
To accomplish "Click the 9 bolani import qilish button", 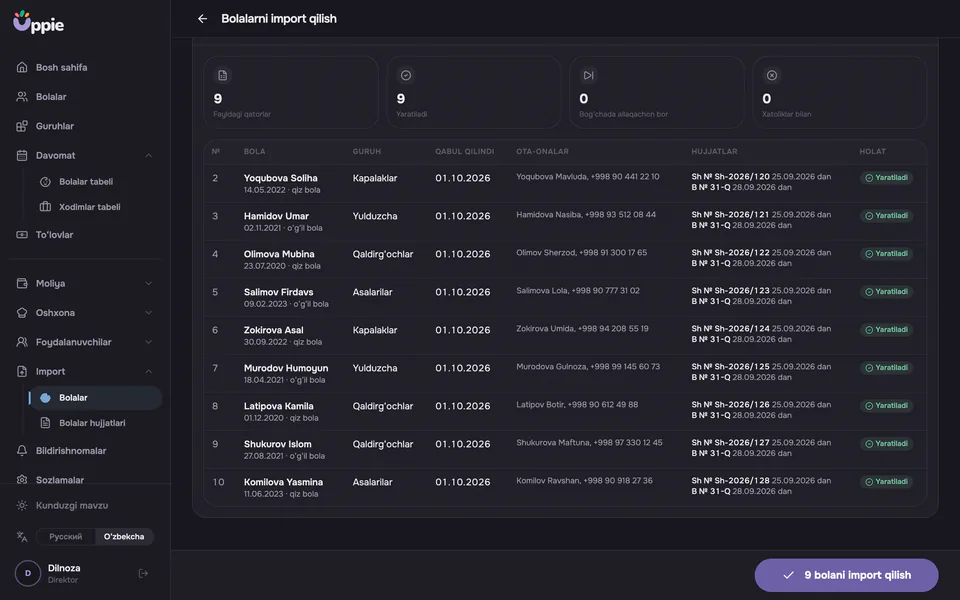I will tap(846, 576).
